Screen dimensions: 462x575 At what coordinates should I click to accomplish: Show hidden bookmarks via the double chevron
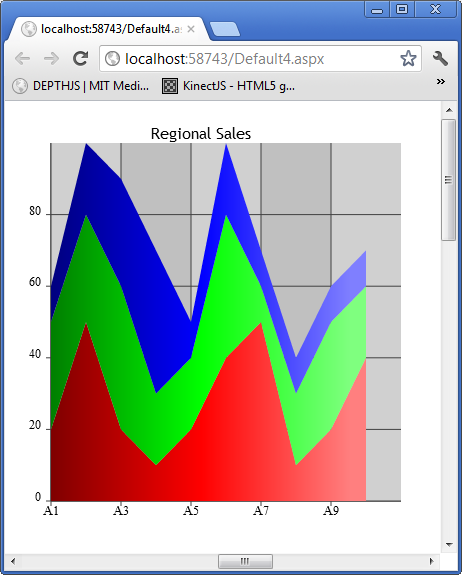(441, 81)
